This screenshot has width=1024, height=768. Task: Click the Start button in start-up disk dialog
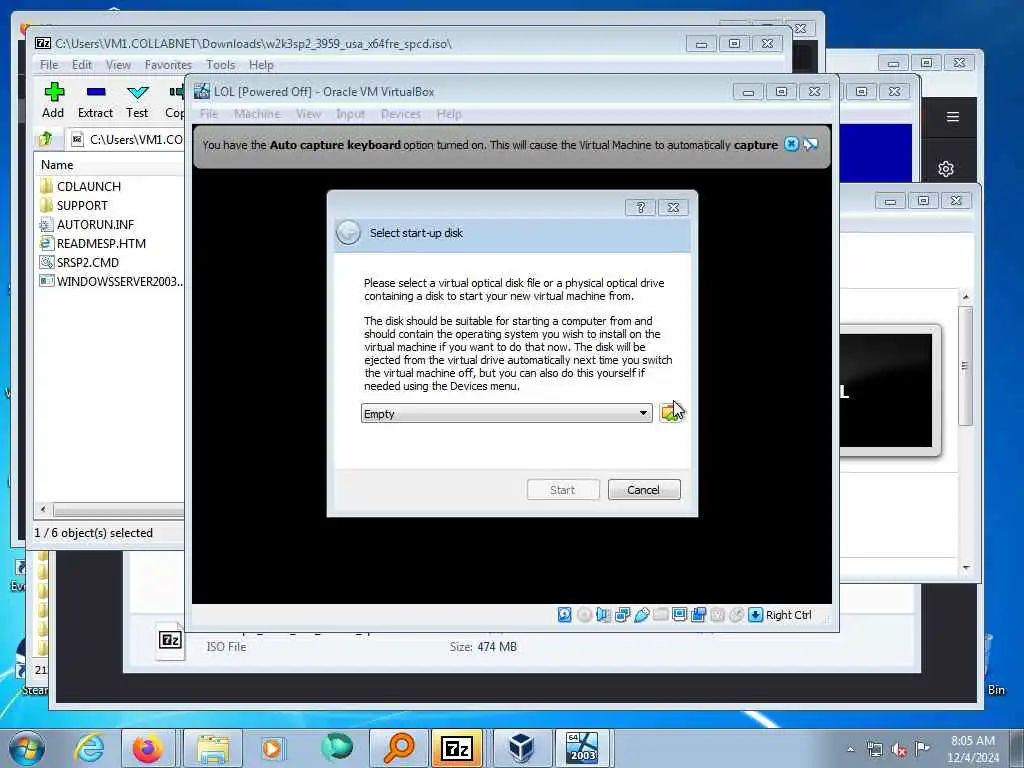coord(562,490)
